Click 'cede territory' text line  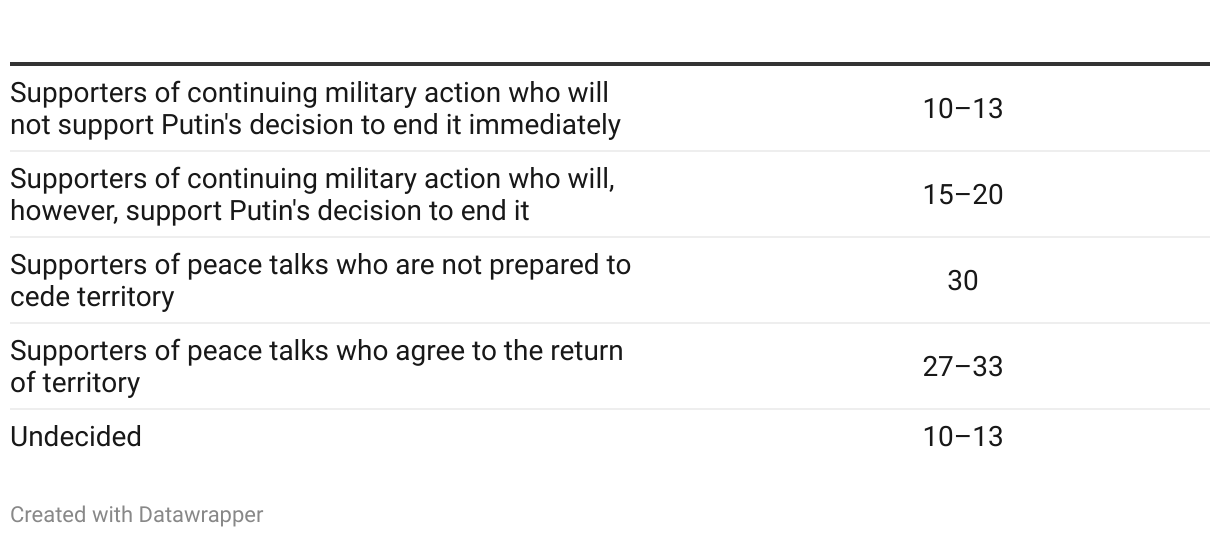click(x=92, y=297)
